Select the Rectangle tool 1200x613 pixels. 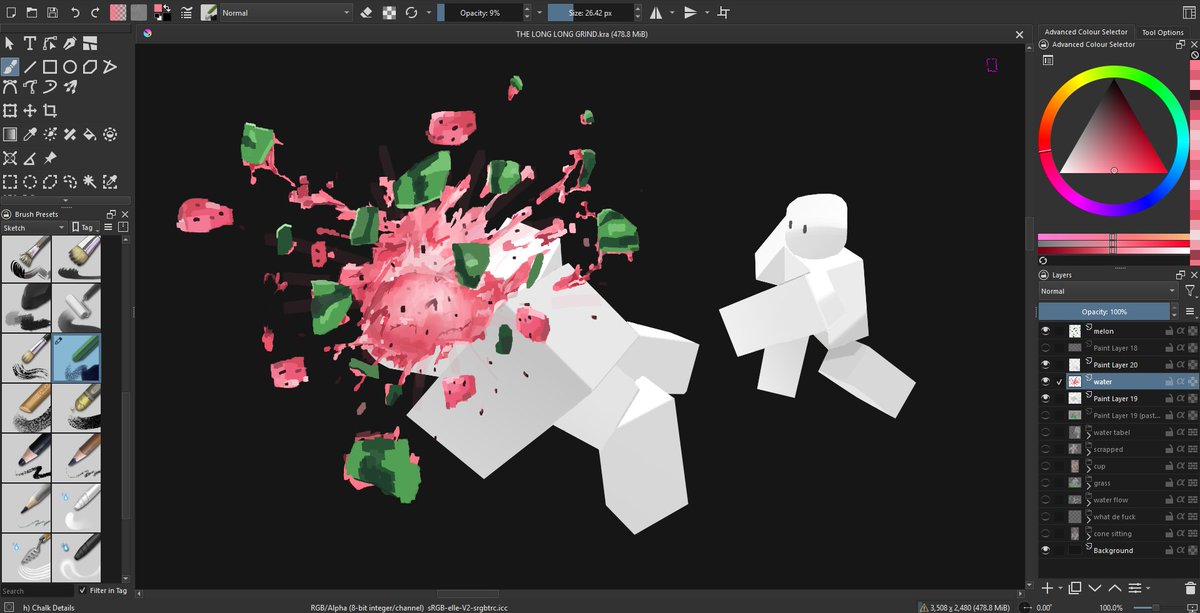point(50,67)
